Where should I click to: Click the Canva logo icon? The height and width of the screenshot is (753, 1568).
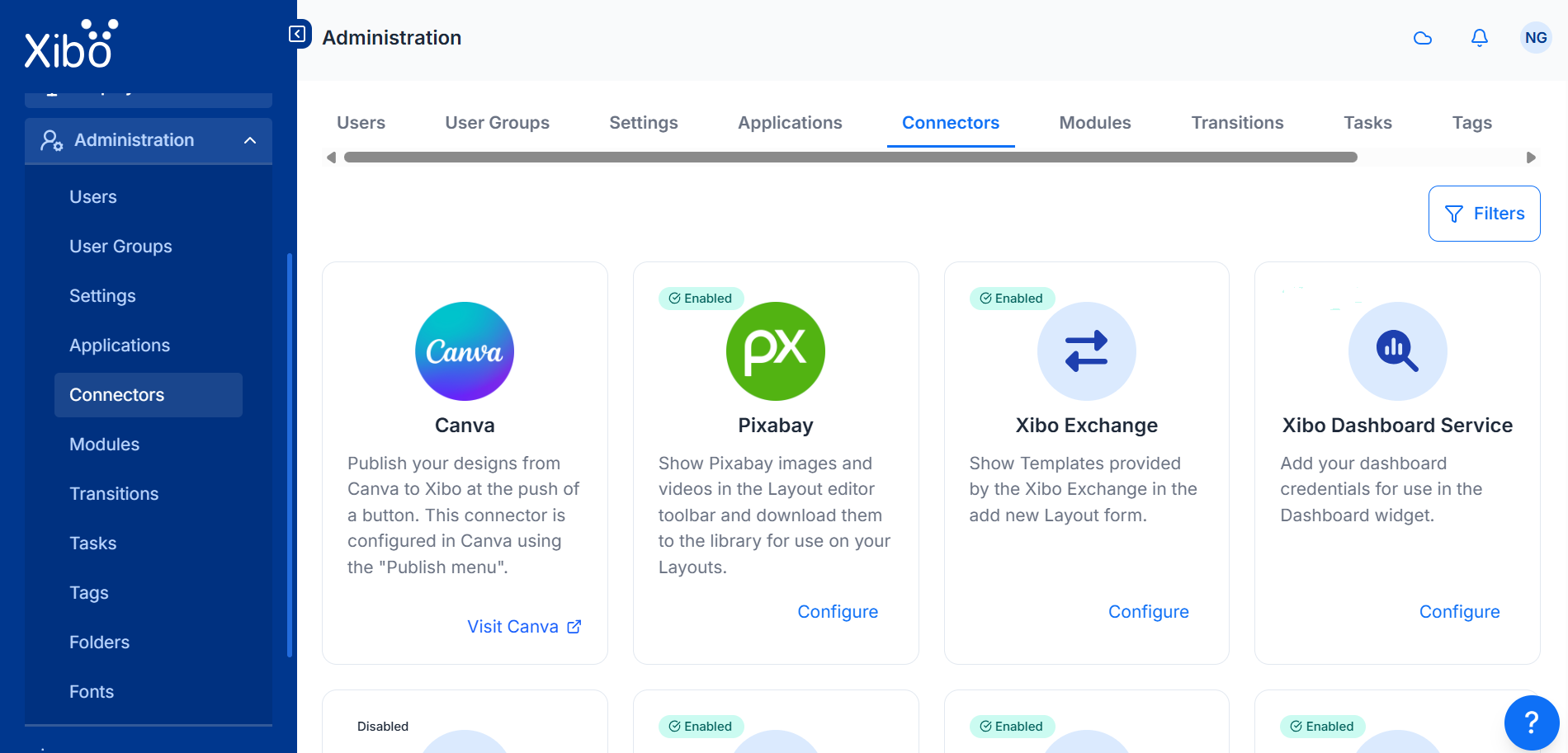pyautogui.click(x=465, y=351)
